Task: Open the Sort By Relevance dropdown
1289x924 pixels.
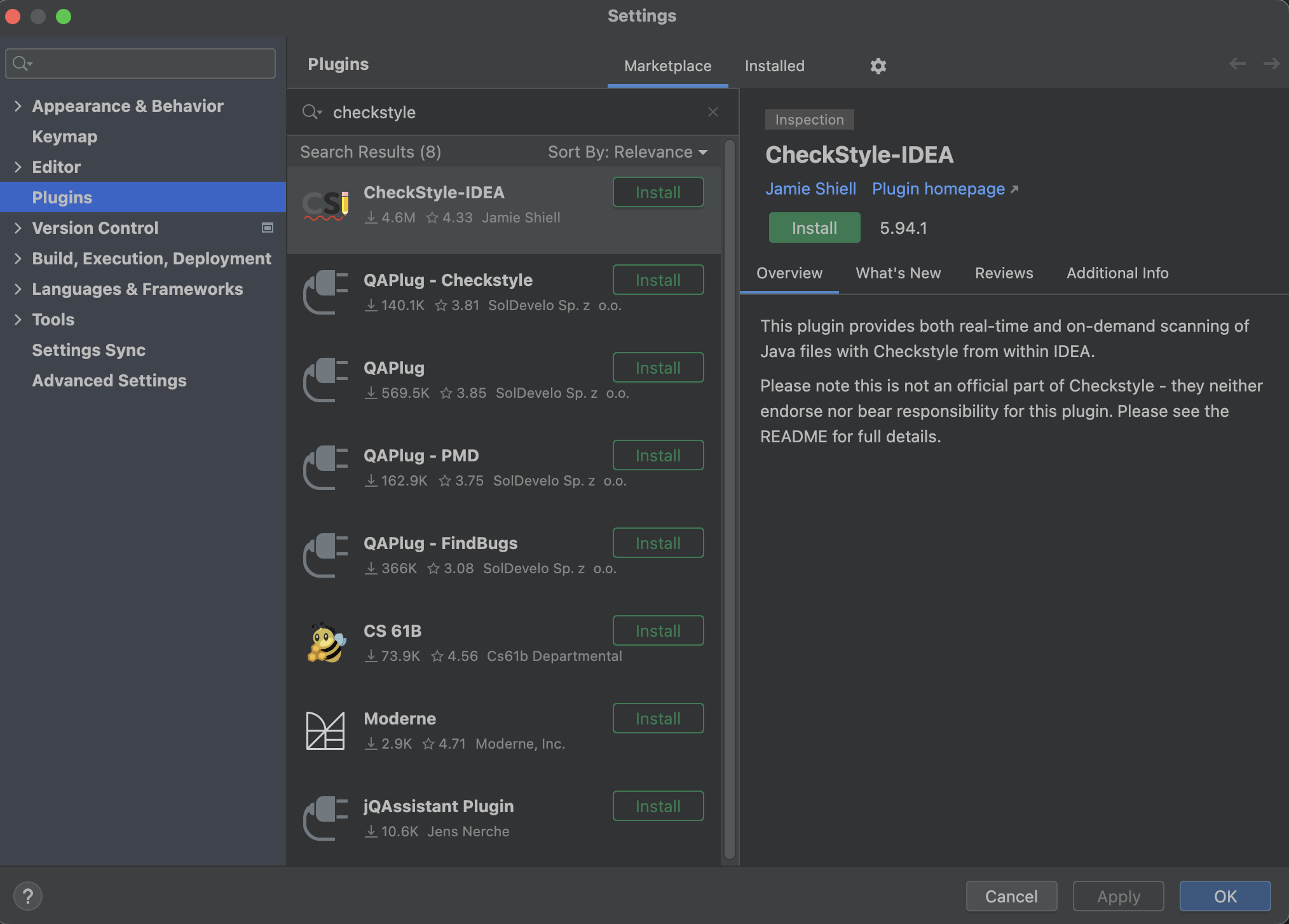Action: [x=627, y=152]
